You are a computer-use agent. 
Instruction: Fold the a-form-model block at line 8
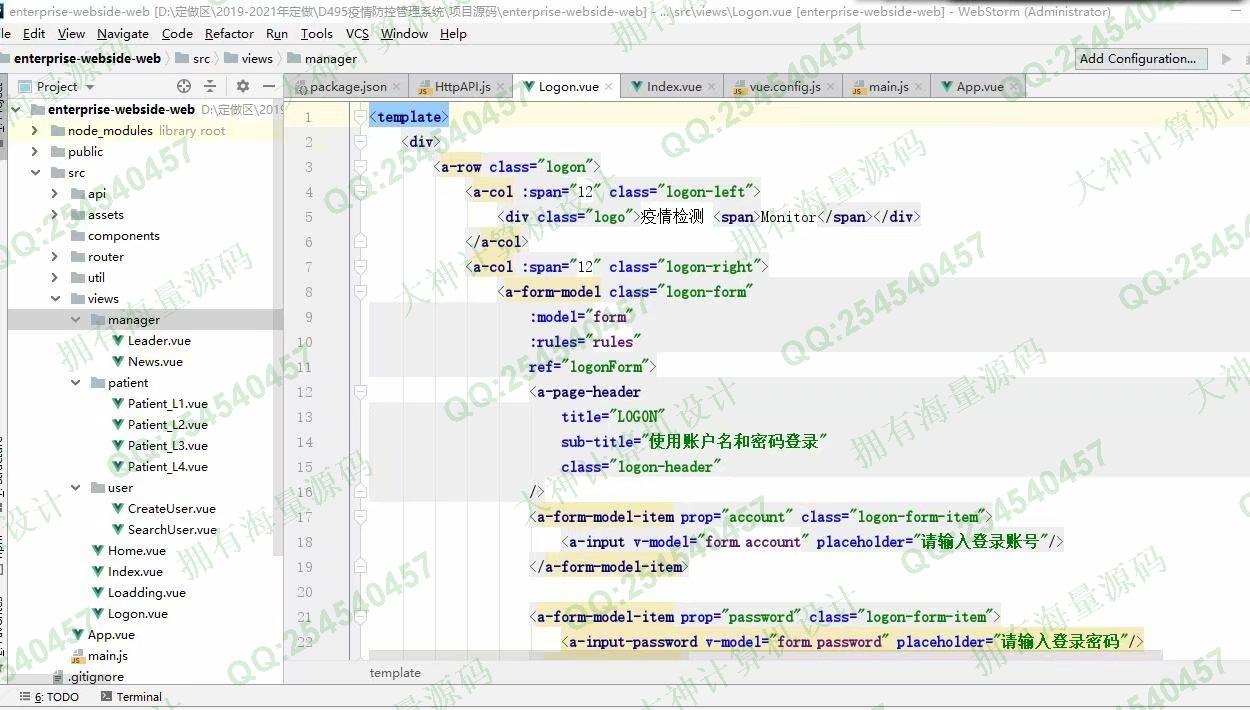pos(360,292)
